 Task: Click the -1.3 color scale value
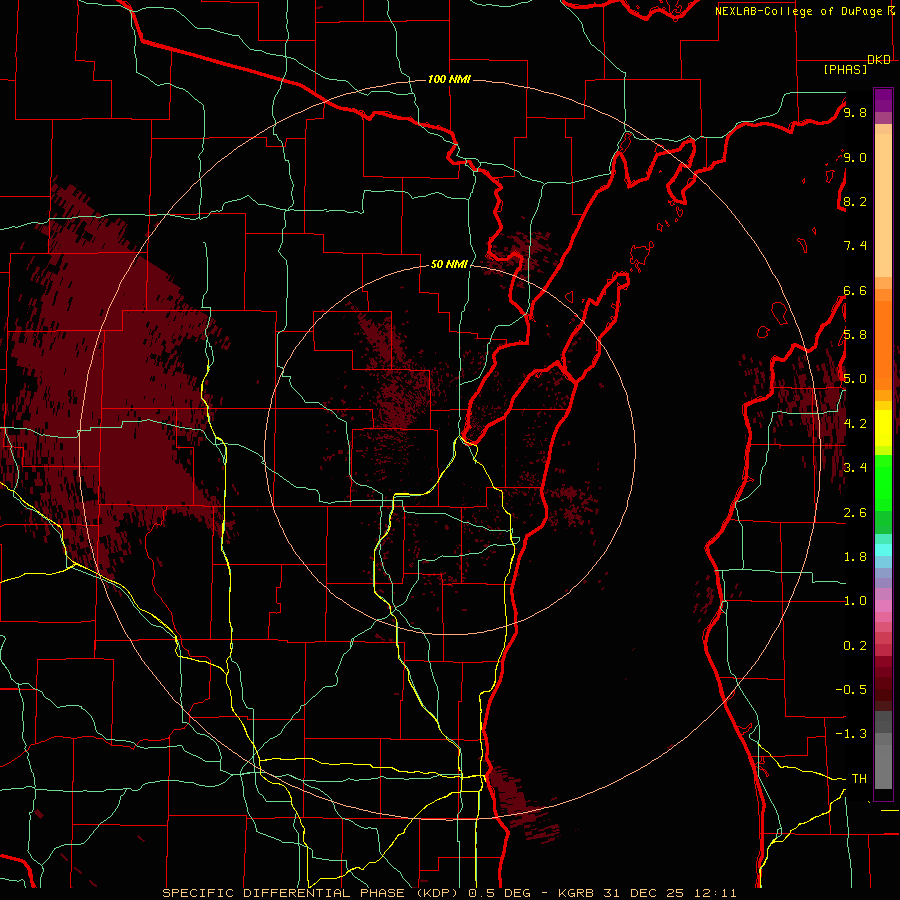(851, 734)
